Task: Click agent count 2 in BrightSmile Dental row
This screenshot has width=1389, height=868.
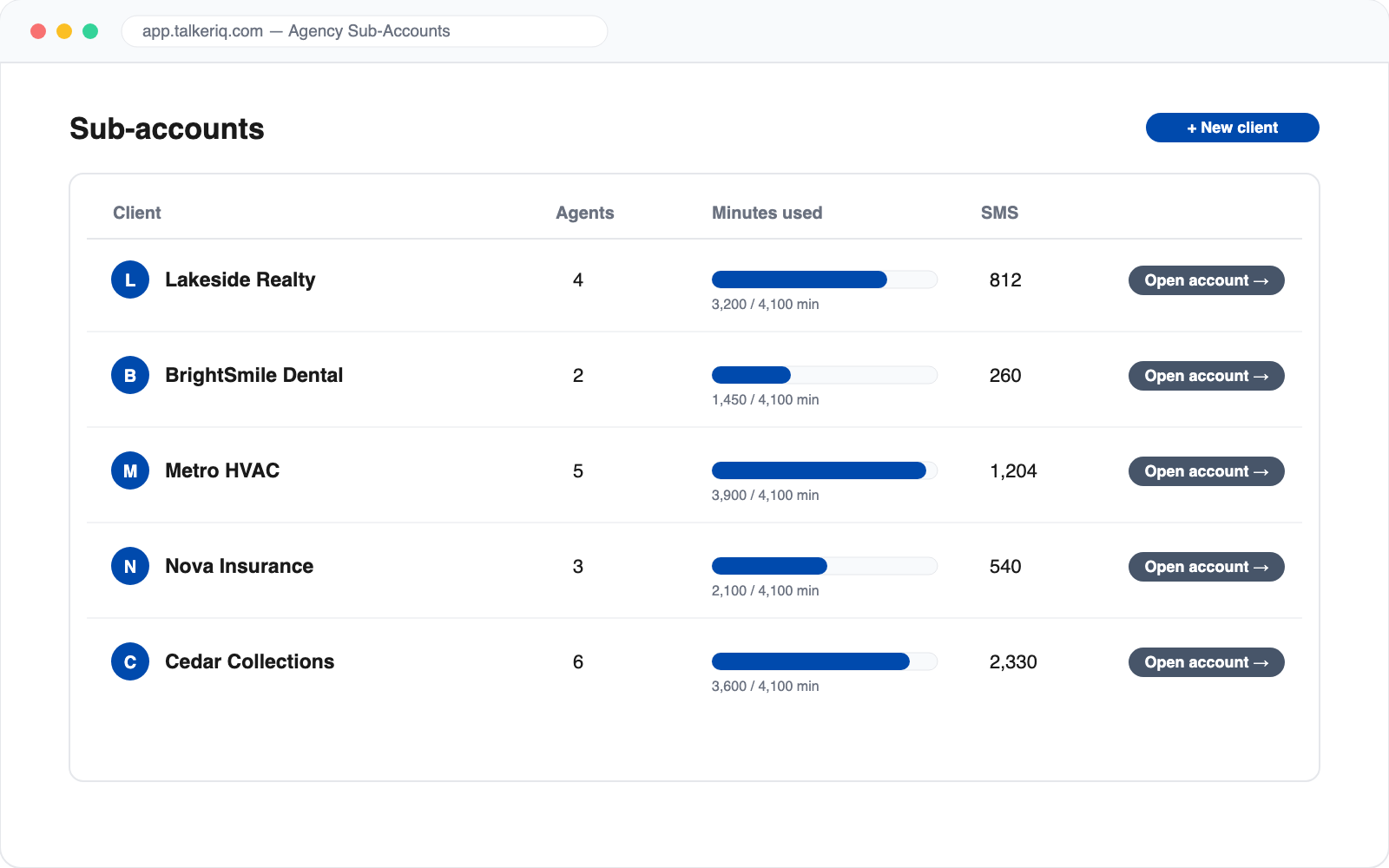Action: (578, 375)
